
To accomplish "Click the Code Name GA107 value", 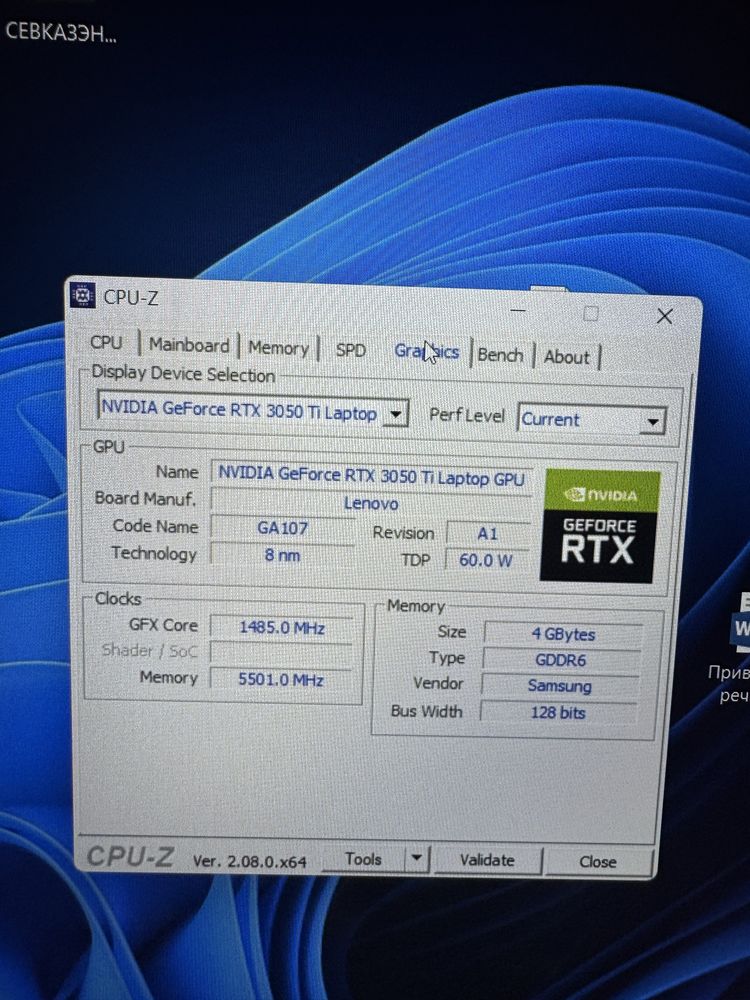I will pos(283,529).
